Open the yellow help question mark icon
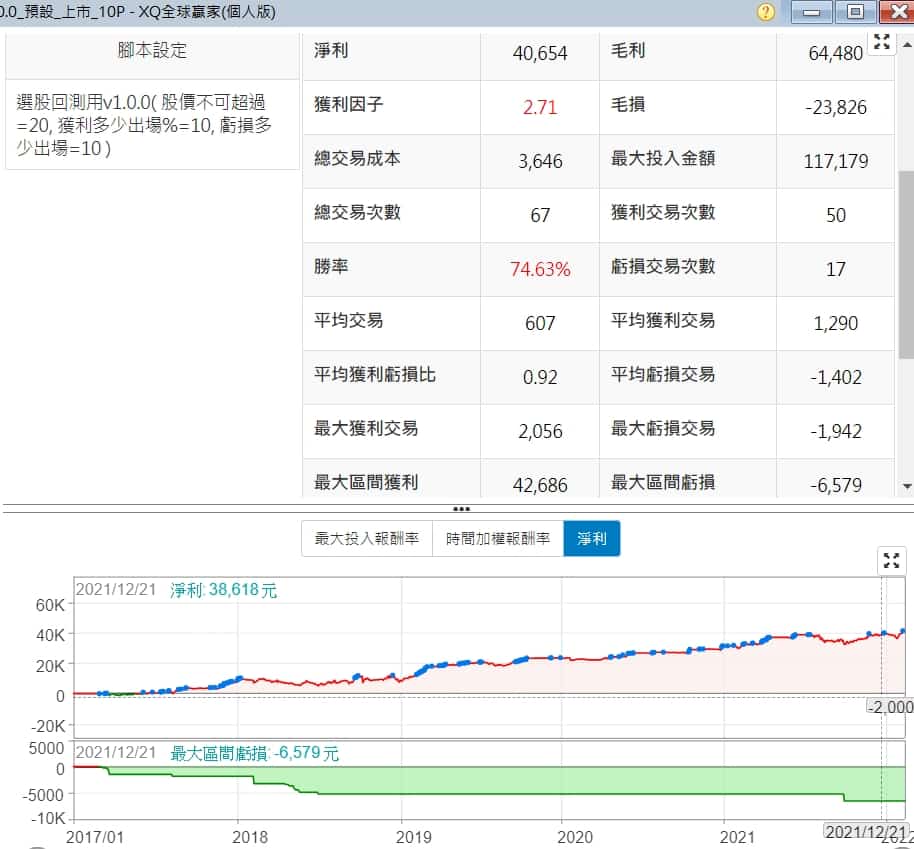 766,12
